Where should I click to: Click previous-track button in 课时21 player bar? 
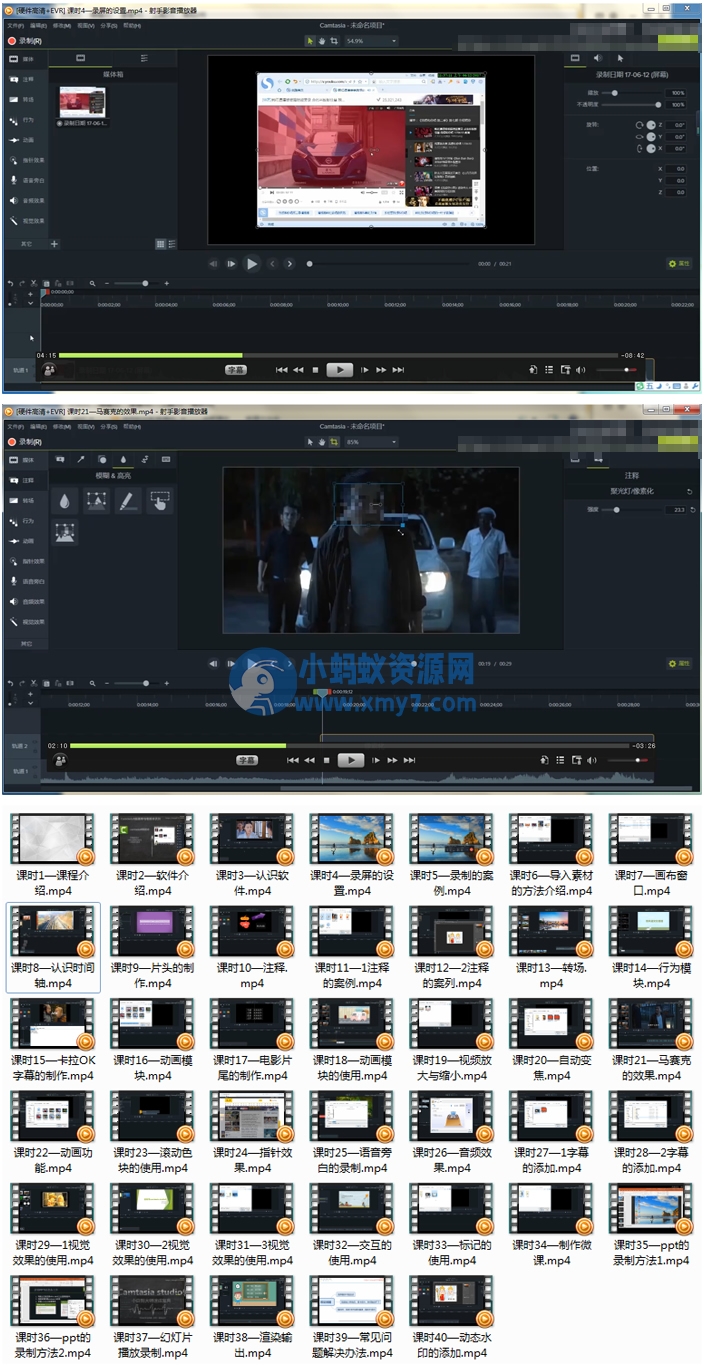tap(292, 760)
